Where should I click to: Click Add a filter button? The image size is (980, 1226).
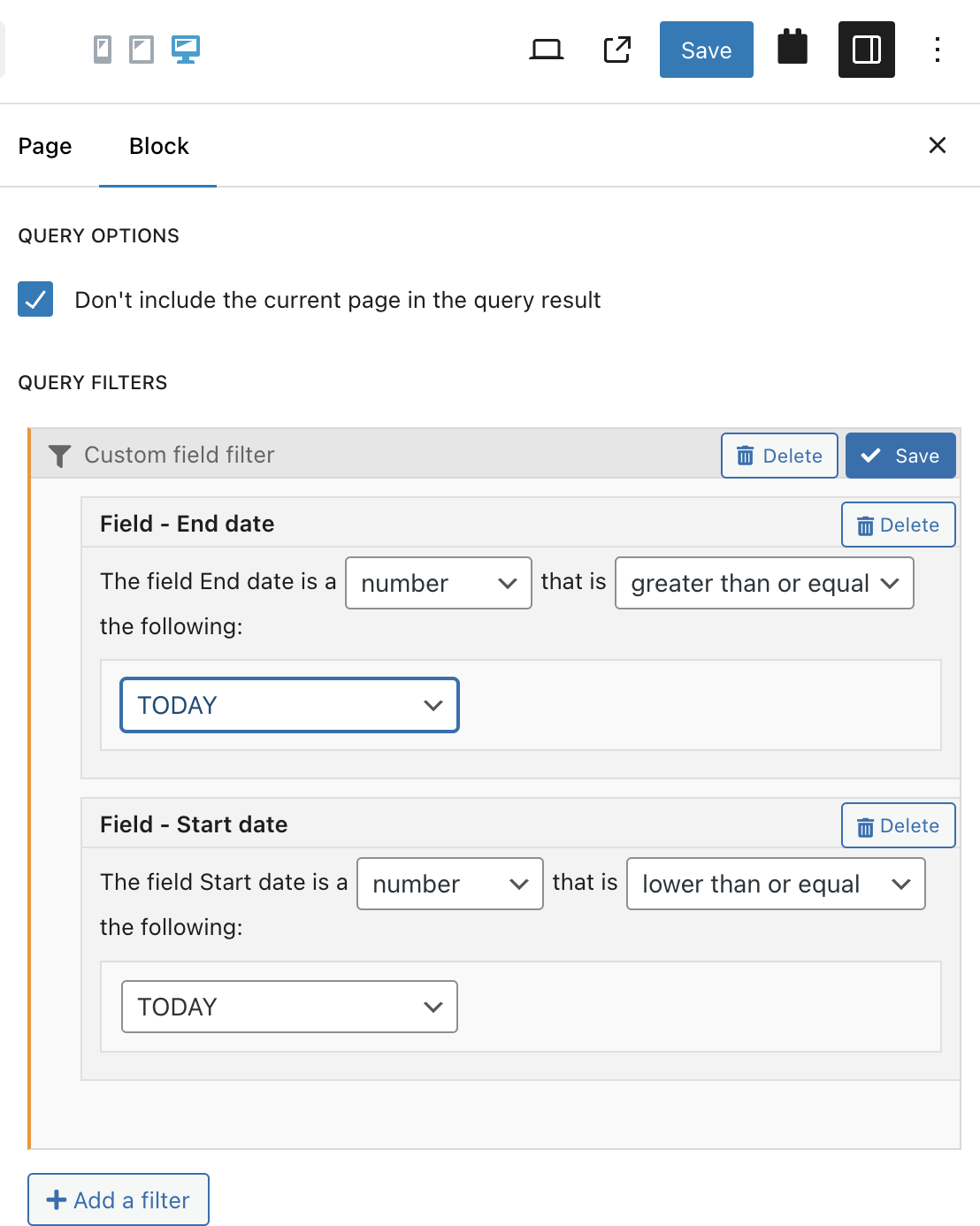(119, 1199)
